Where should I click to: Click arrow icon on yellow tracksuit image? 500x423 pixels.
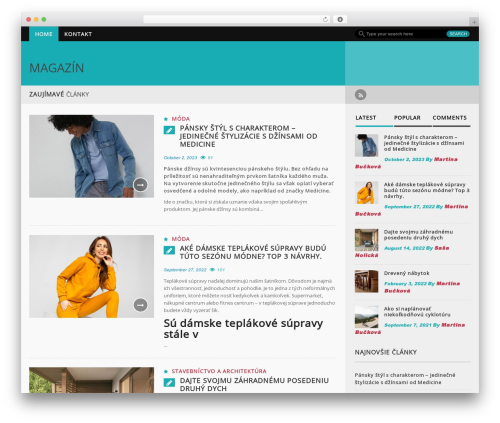[141, 305]
